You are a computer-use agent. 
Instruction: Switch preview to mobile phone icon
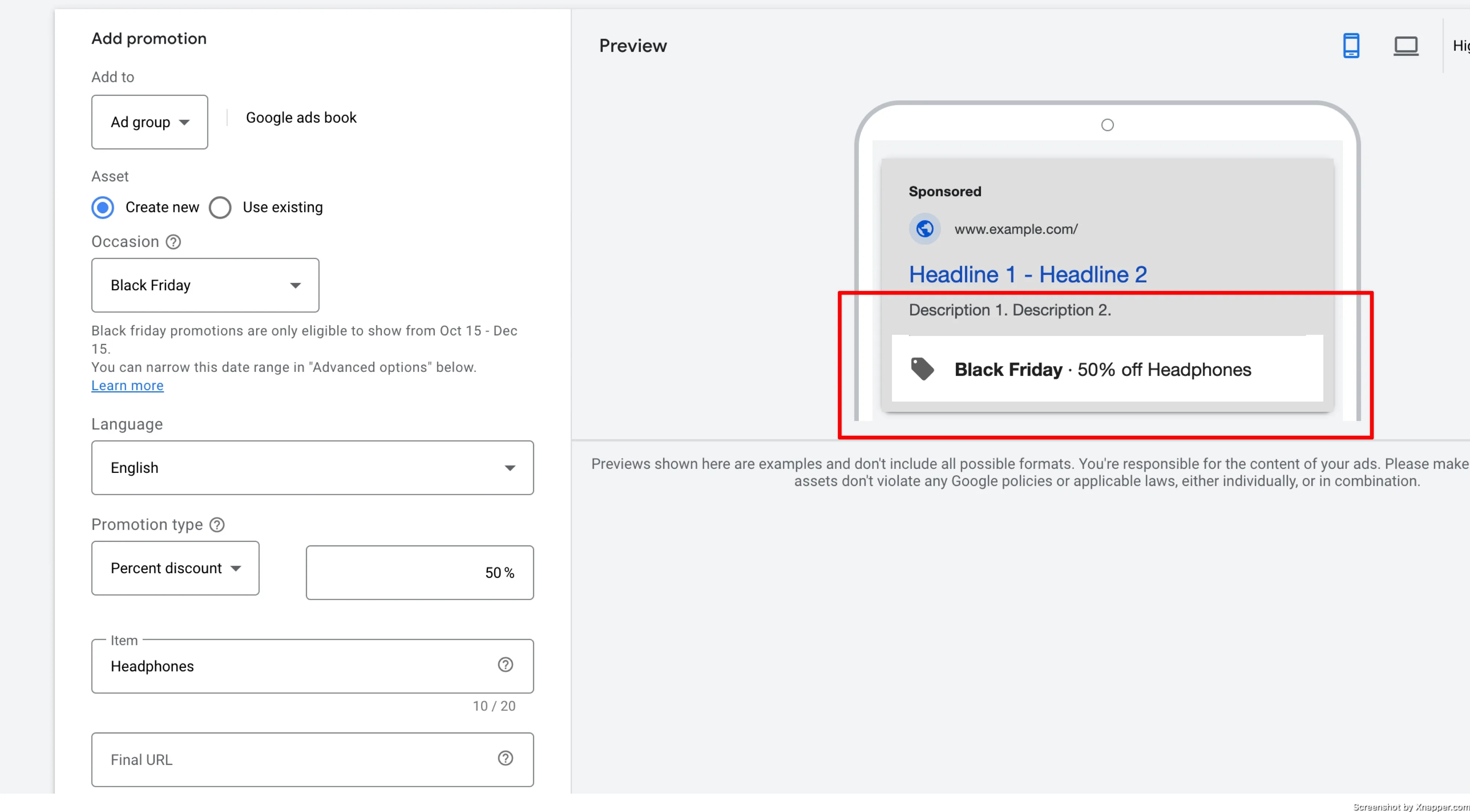coord(1351,46)
